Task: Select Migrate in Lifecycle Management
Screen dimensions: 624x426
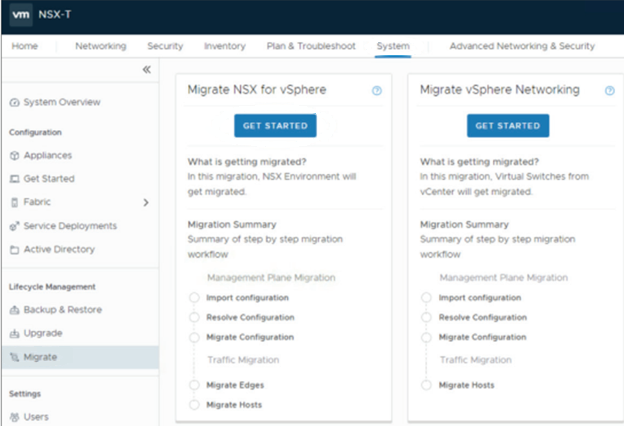Action: [x=80, y=357]
